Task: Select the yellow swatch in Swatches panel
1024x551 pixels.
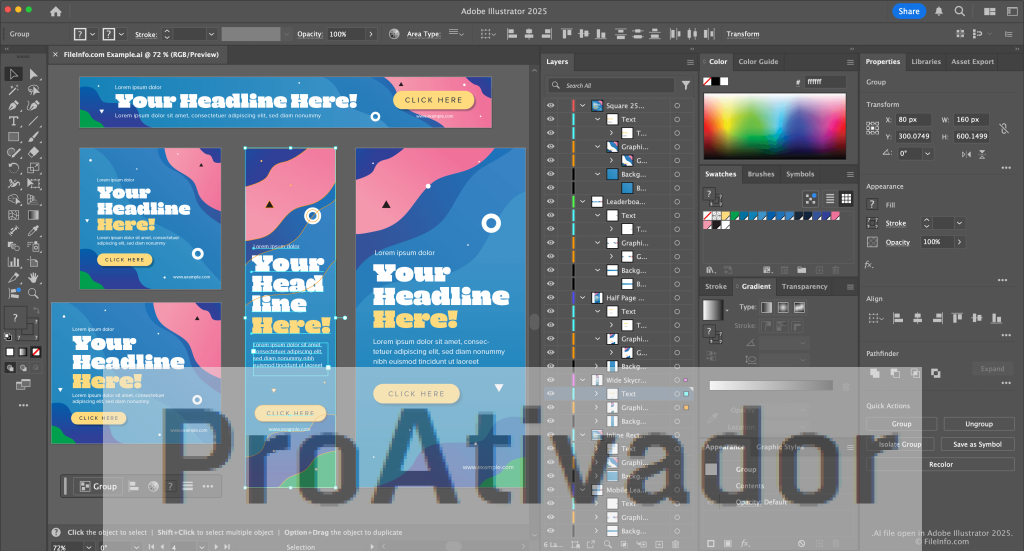Action: [726, 216]
